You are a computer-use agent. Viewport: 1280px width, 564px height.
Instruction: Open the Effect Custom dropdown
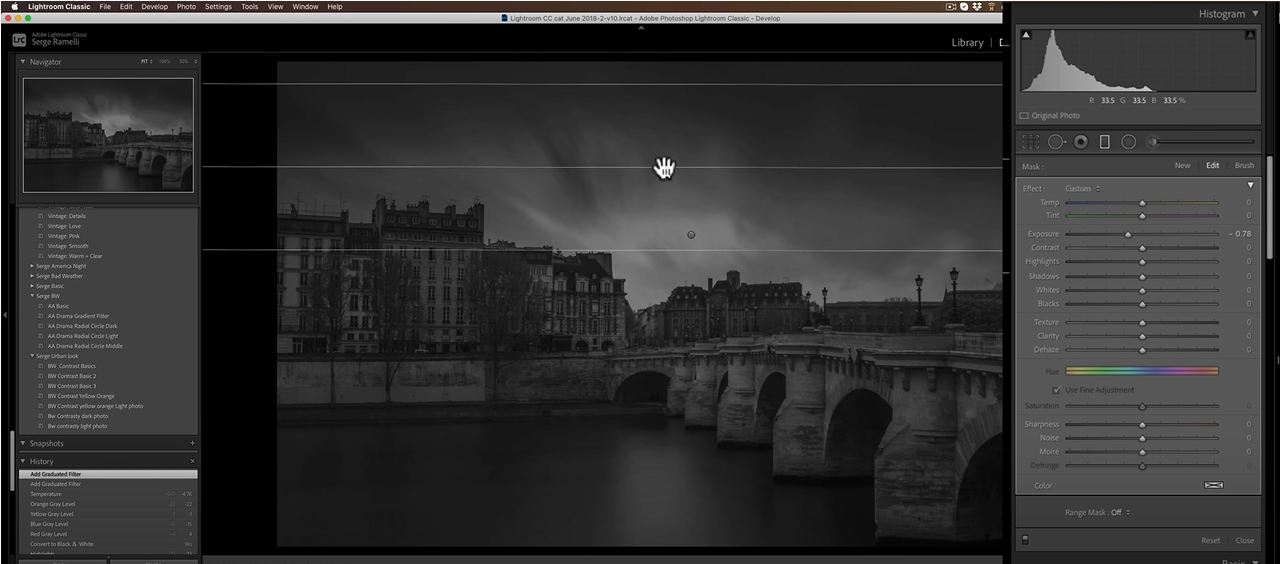pos(1082,188)
